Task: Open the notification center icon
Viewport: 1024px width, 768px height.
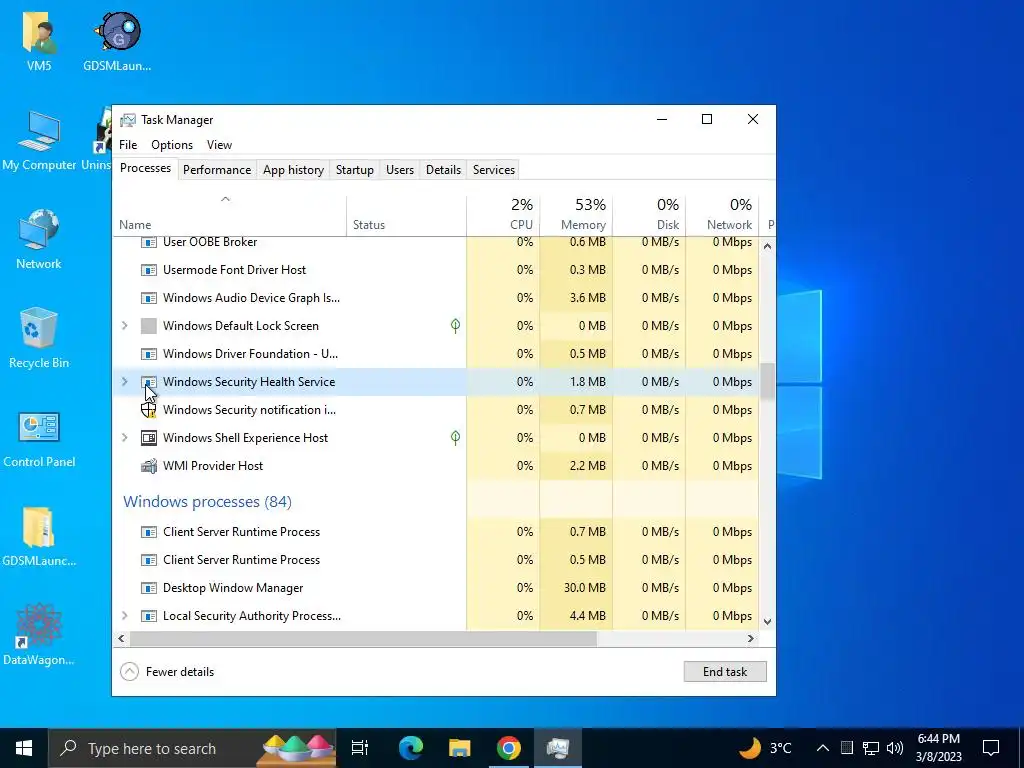Action: [x=991, y=748]
